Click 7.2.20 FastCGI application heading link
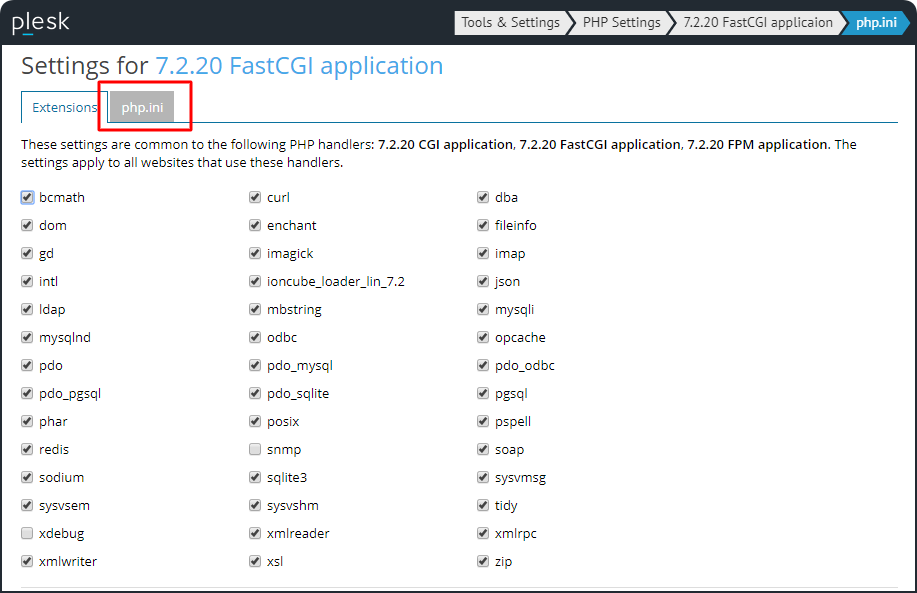This screenshot has height=593, width=917. (x=299, y=66)
